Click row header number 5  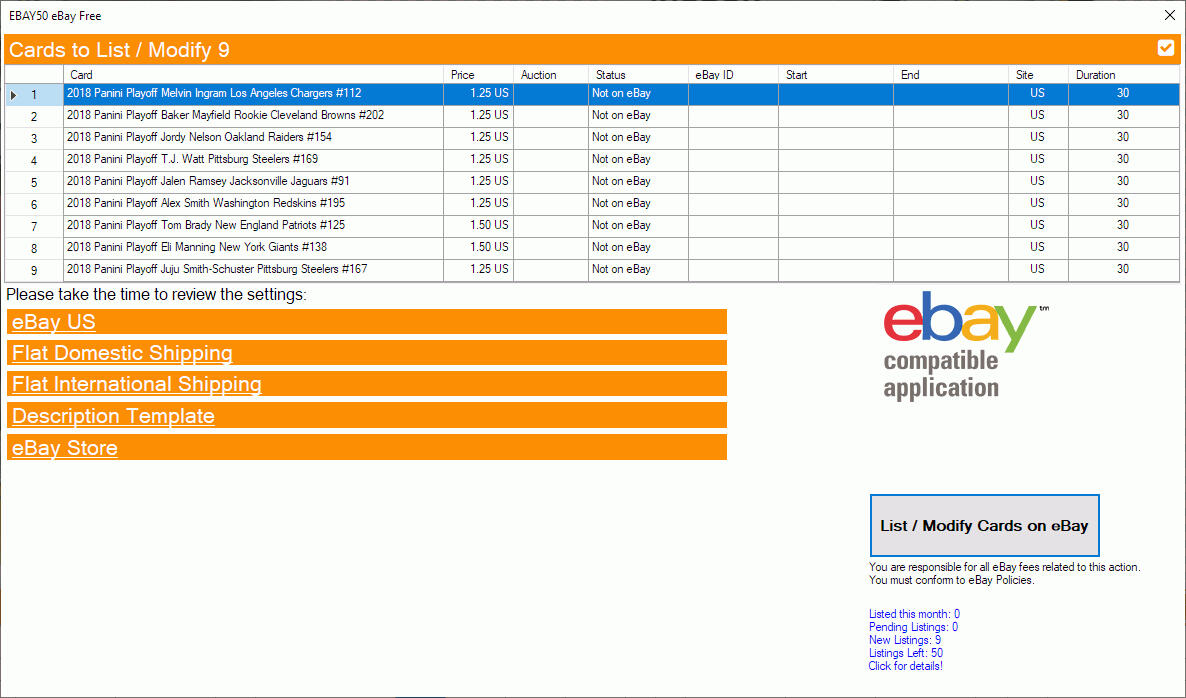click(34, 182)
